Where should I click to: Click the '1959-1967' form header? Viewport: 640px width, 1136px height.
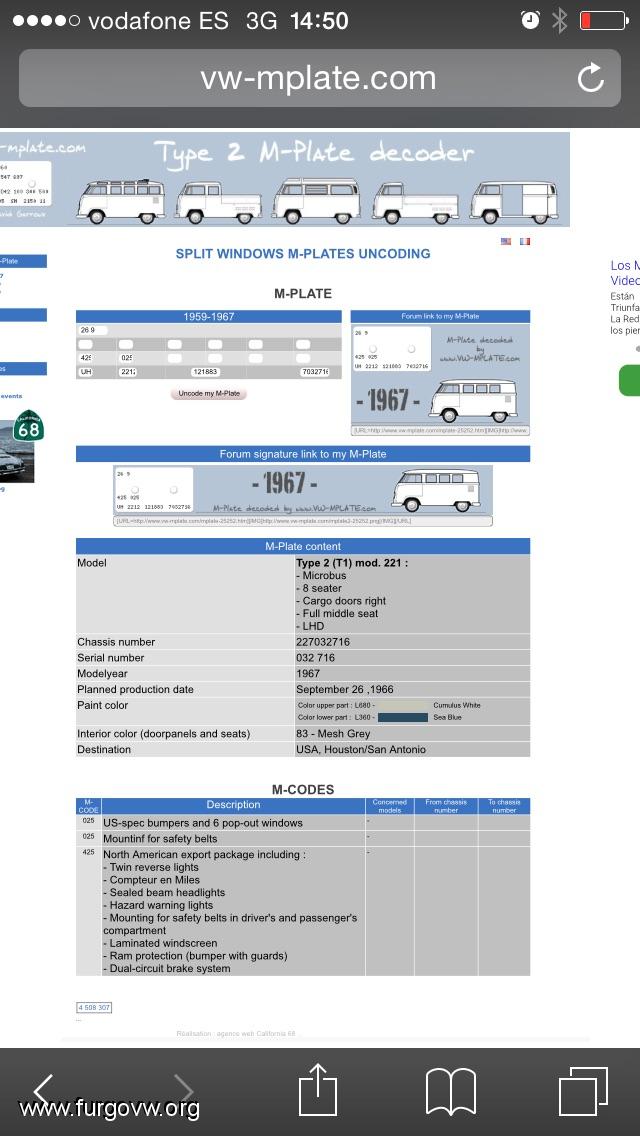pyautogui.click(x=209, y=317)
